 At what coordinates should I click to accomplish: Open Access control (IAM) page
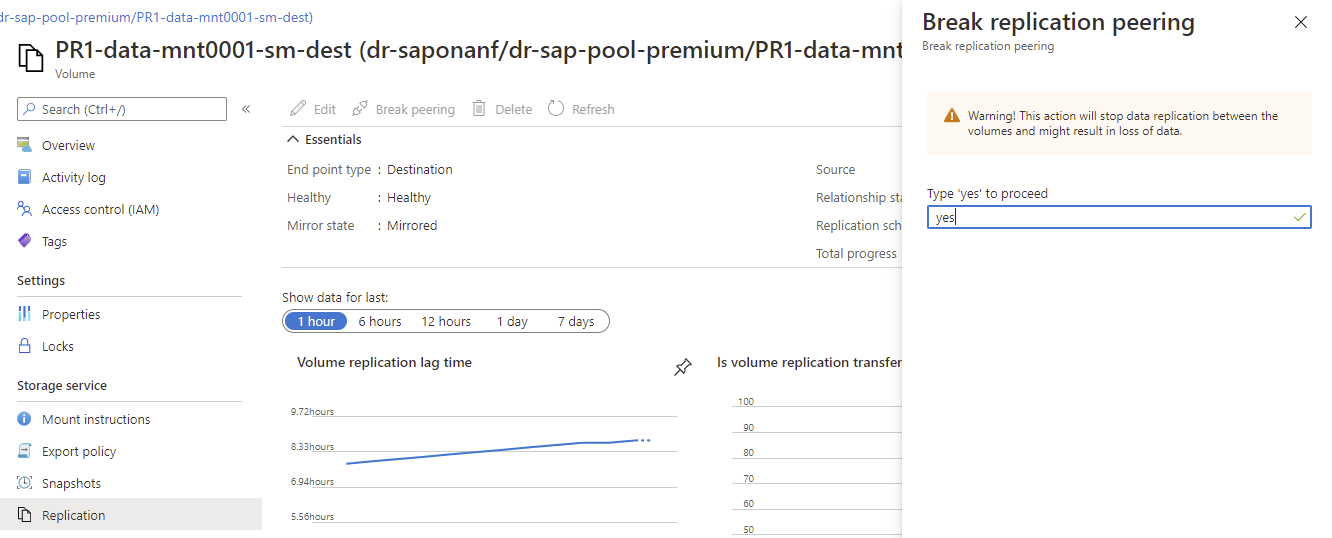(x=100, y=209)
